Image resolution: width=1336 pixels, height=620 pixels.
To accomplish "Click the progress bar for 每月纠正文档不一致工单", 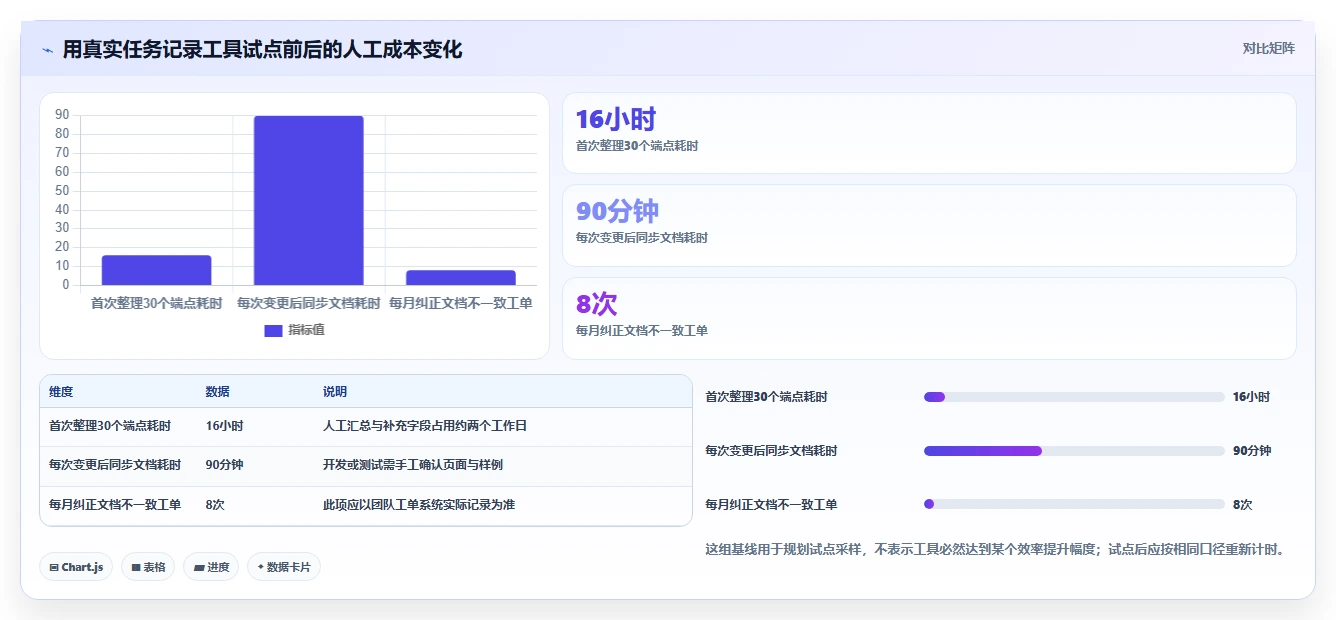I will click(x=1074, y=505).
